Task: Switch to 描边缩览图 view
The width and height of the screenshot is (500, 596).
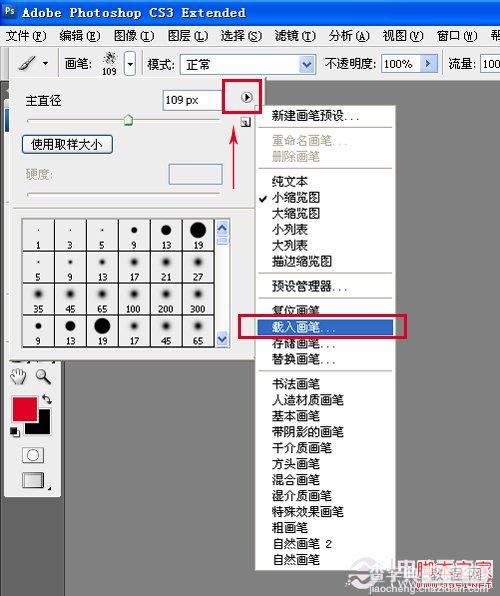Action: pyautogui.click(x=302, y=262)
